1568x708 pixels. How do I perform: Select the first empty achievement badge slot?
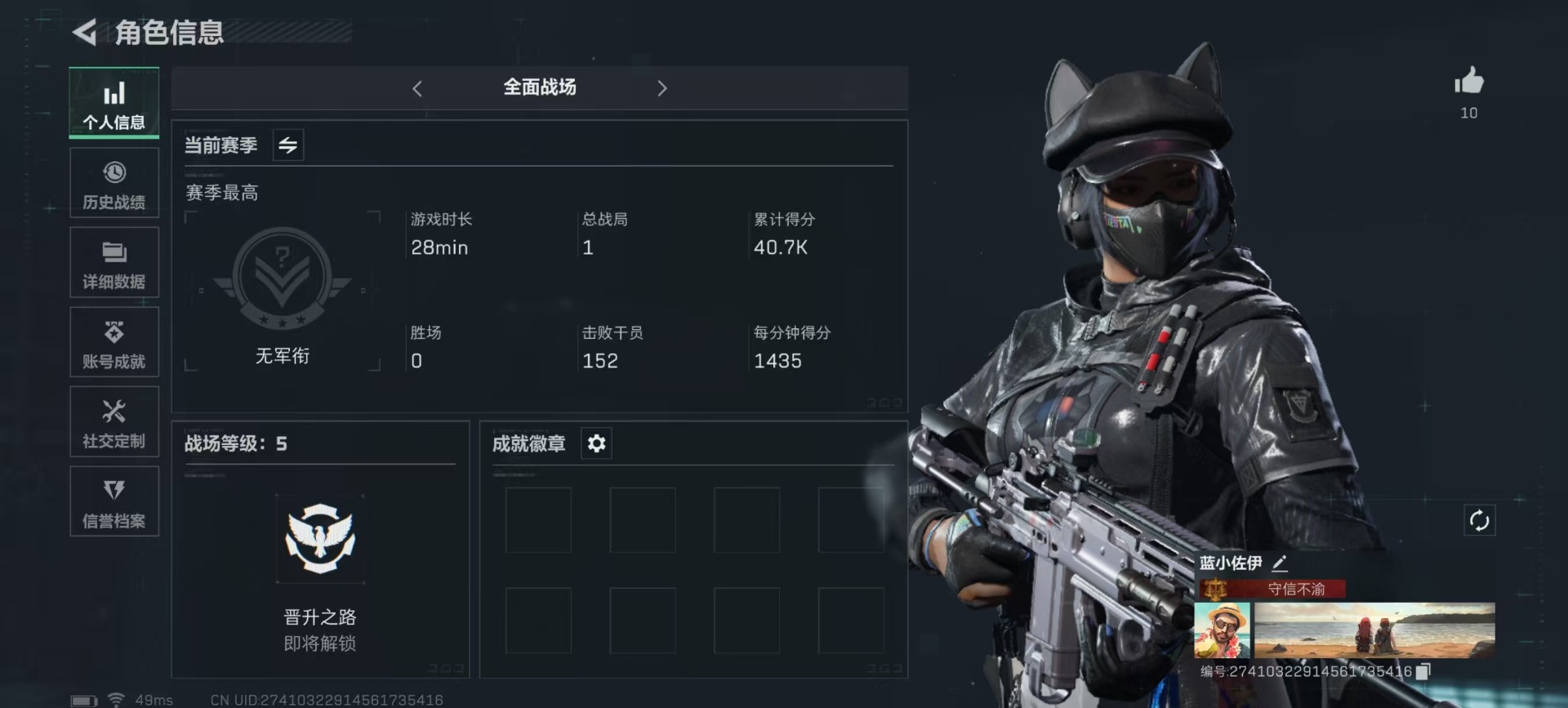coord(538,520)
